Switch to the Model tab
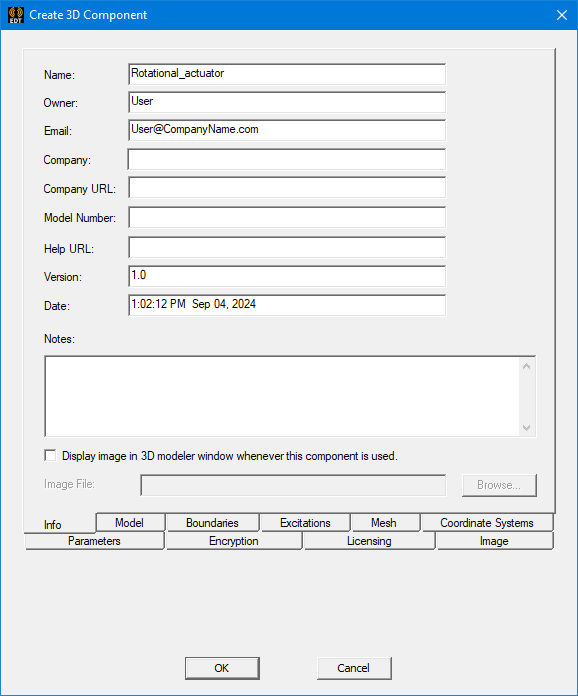The height and width of the screenshot is (696, 578). (x=130, y=522)
